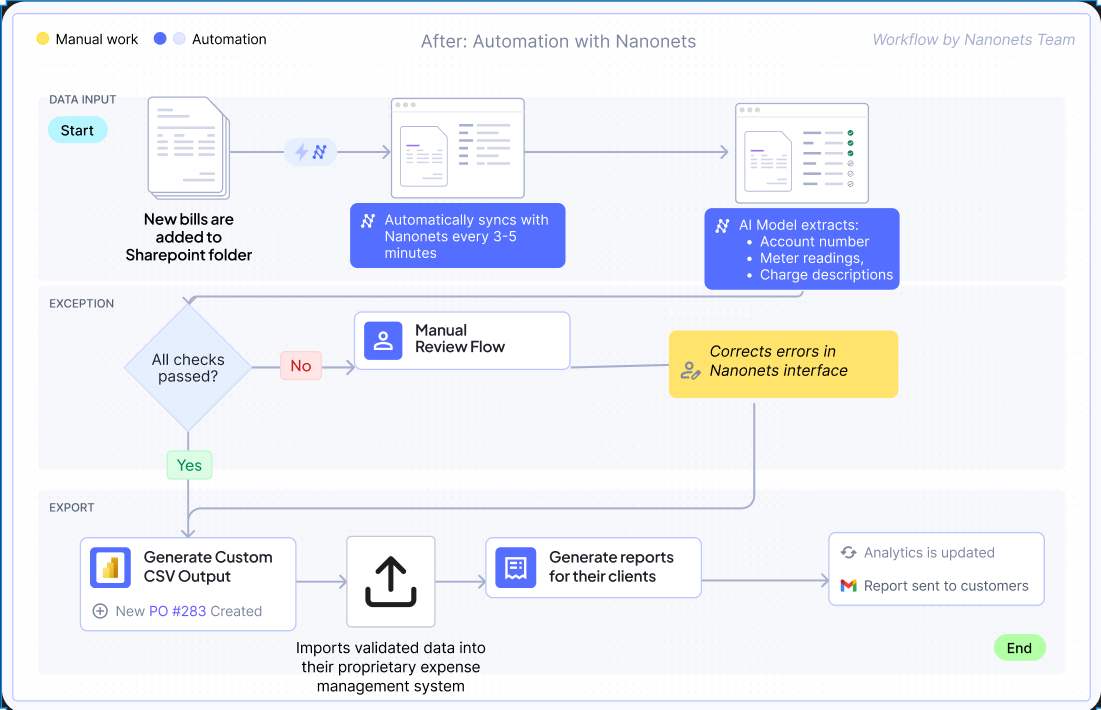
Task: Click the Meter readings bullet
Action: point(811,258)
